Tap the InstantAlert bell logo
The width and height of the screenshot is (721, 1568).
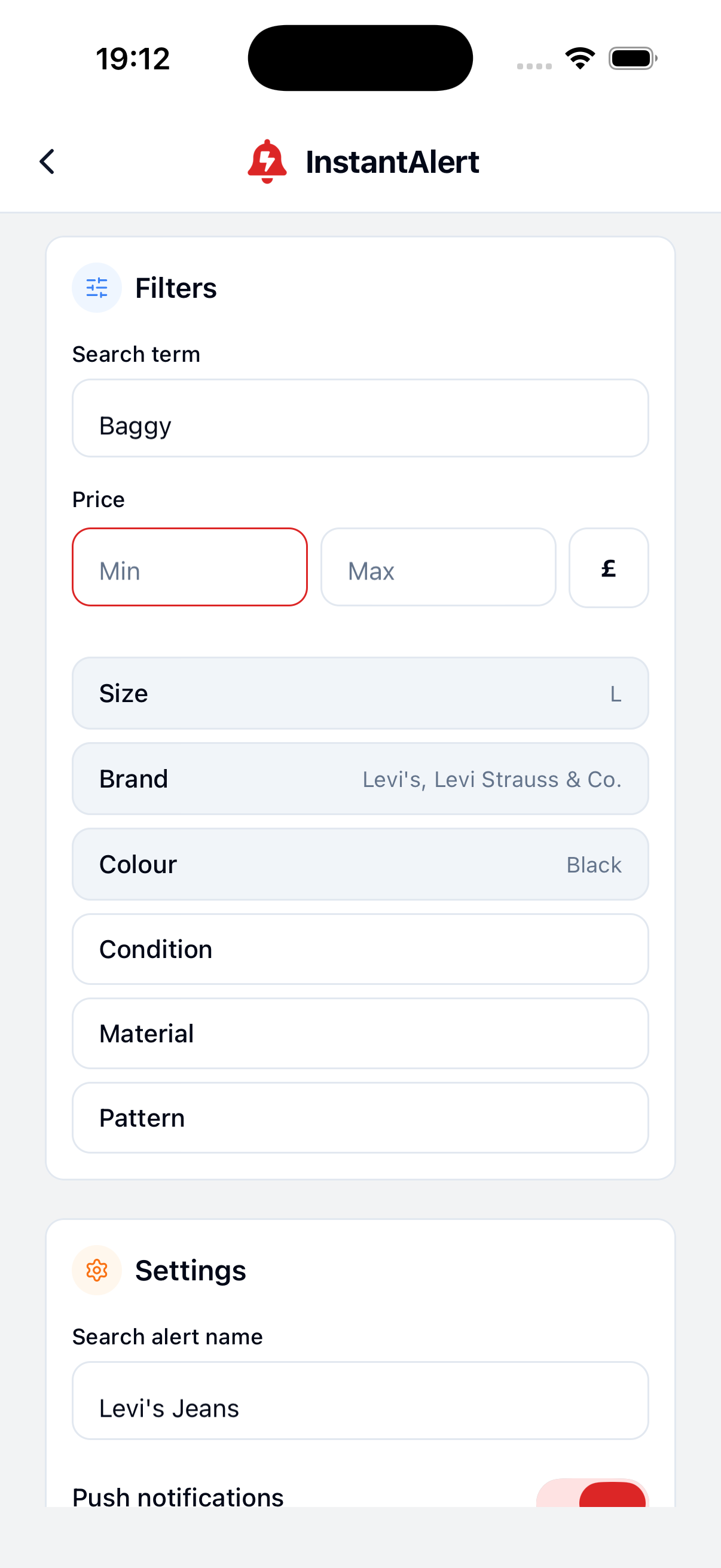(267, 161)
